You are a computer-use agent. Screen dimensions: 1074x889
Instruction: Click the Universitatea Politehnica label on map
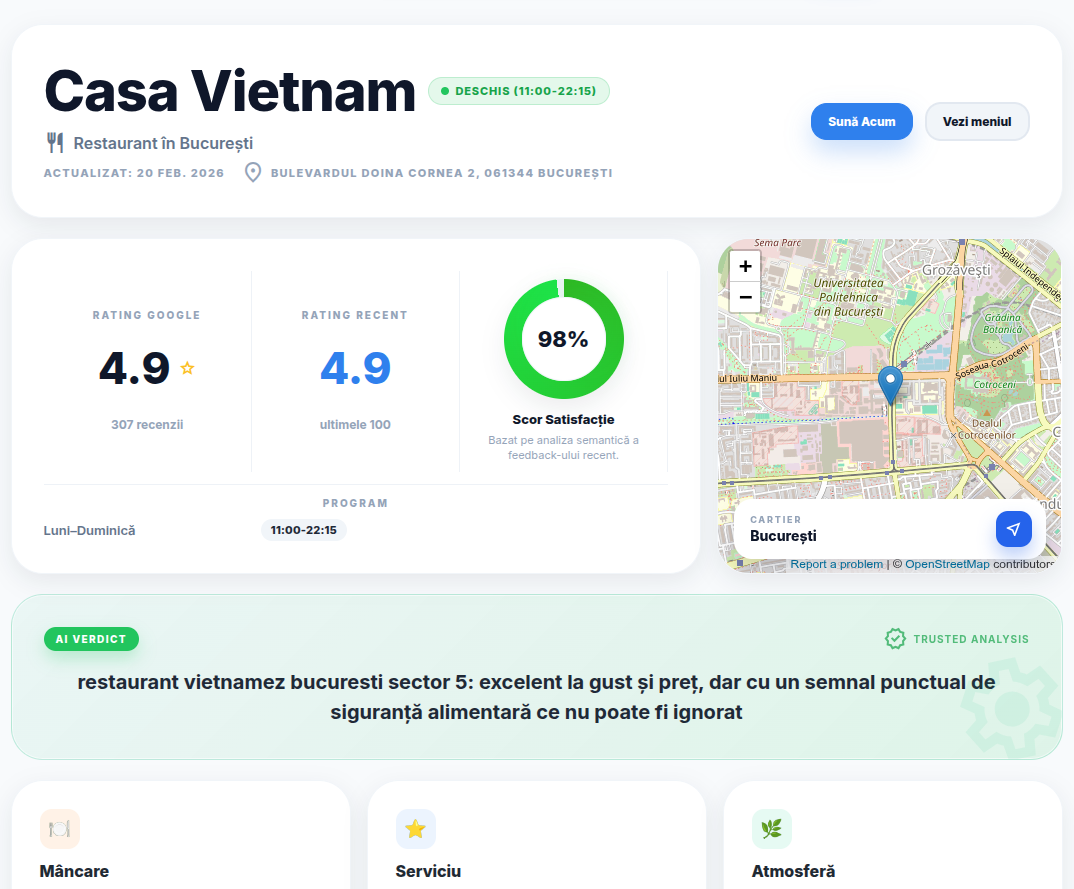point(848,297)
